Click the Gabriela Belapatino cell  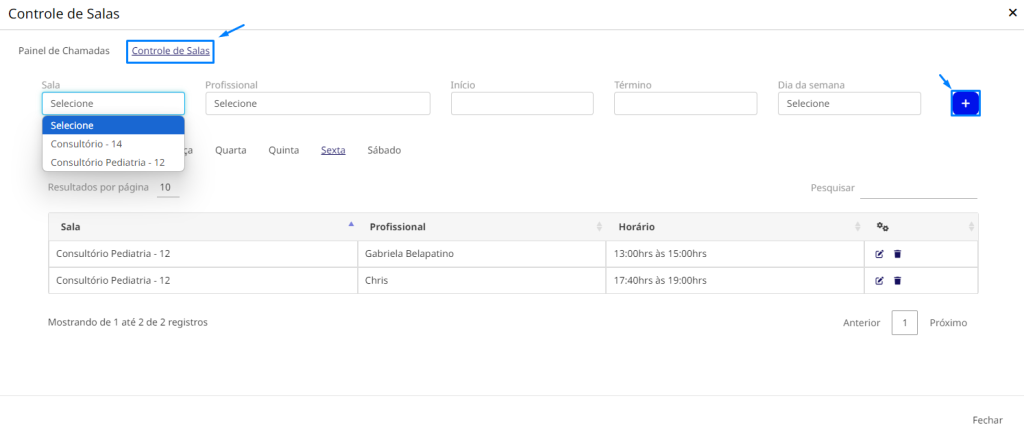pos(482,254)
